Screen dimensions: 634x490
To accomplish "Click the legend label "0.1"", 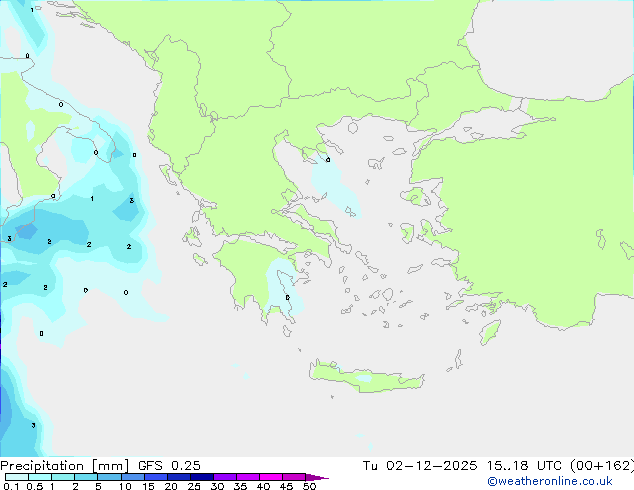I will pyautogui.click(x=11, y=486).
